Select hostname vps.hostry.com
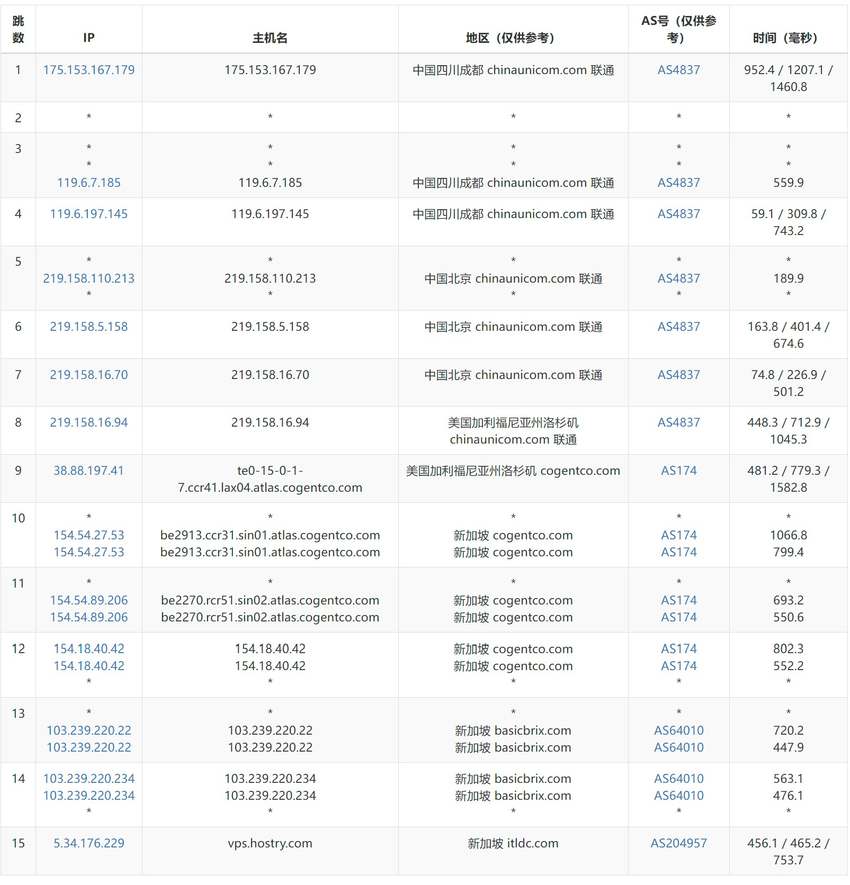 pyautogui.click(x=270, y=843)
